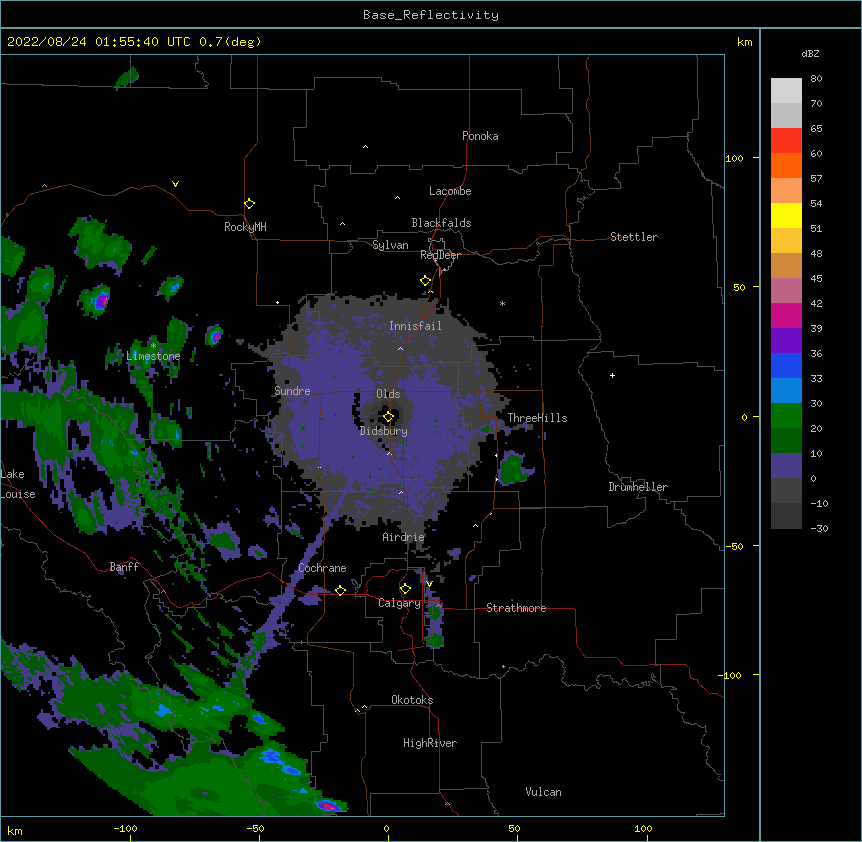Viewport: 862px width, 842px height.
Task: Click the ThreeHills town label
Action: (537, 418)
